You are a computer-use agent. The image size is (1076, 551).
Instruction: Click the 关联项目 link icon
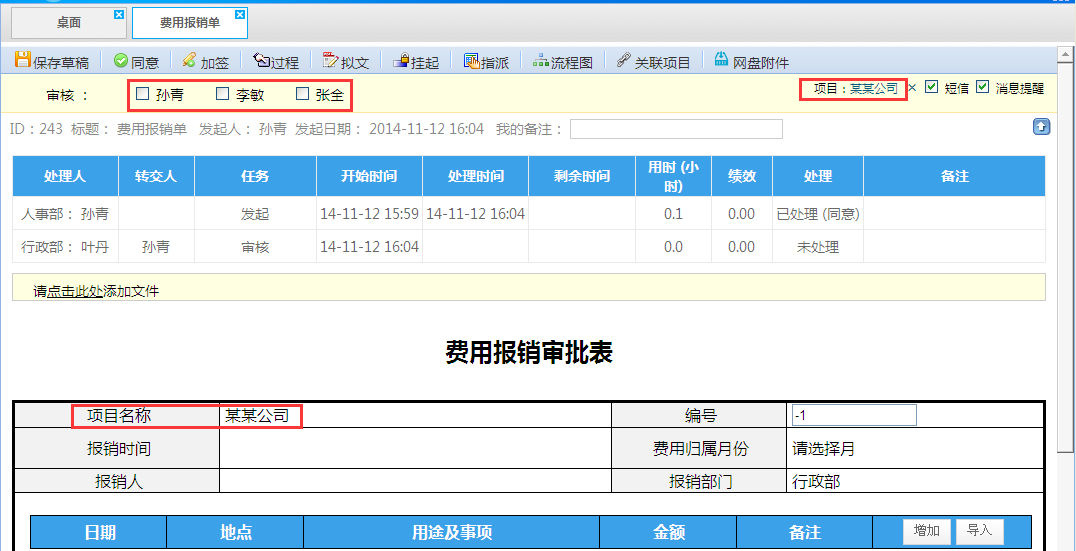pos(623,60)
